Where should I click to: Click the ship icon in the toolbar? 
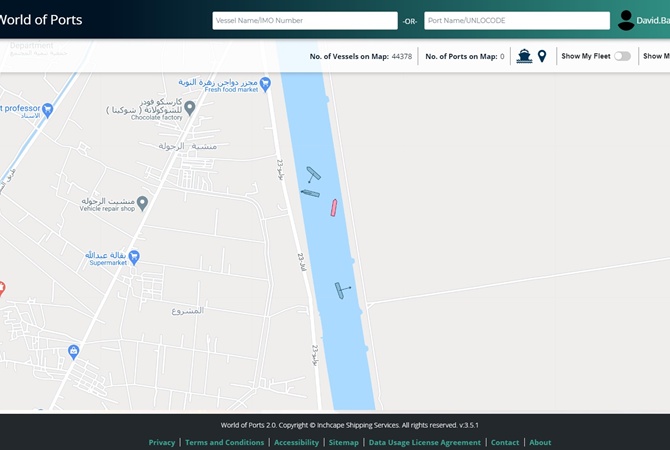524,56
